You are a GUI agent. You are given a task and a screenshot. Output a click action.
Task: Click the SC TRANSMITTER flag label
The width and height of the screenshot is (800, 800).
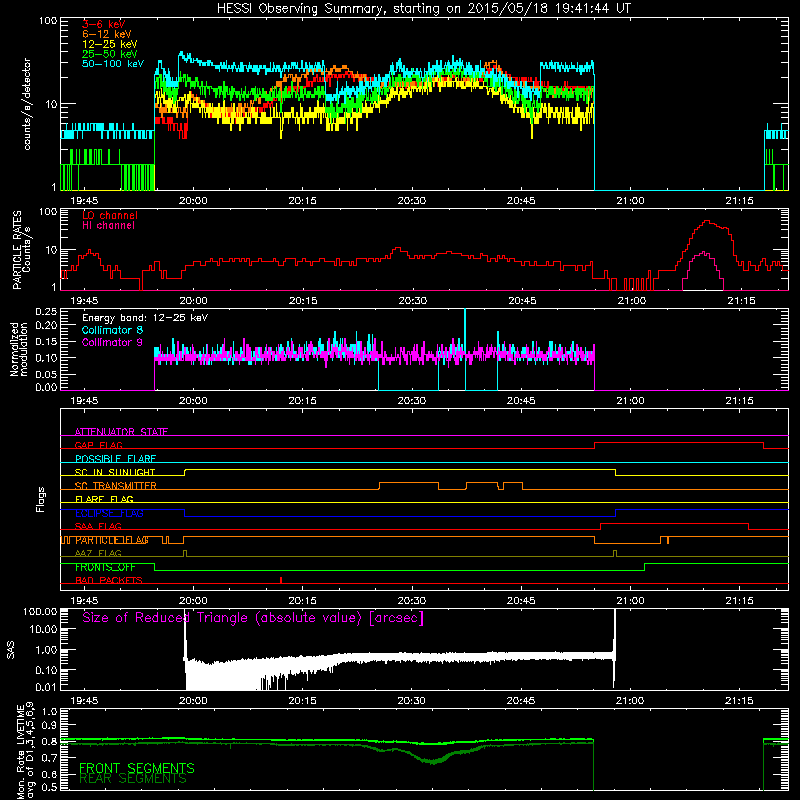click(x=116, y=486)
